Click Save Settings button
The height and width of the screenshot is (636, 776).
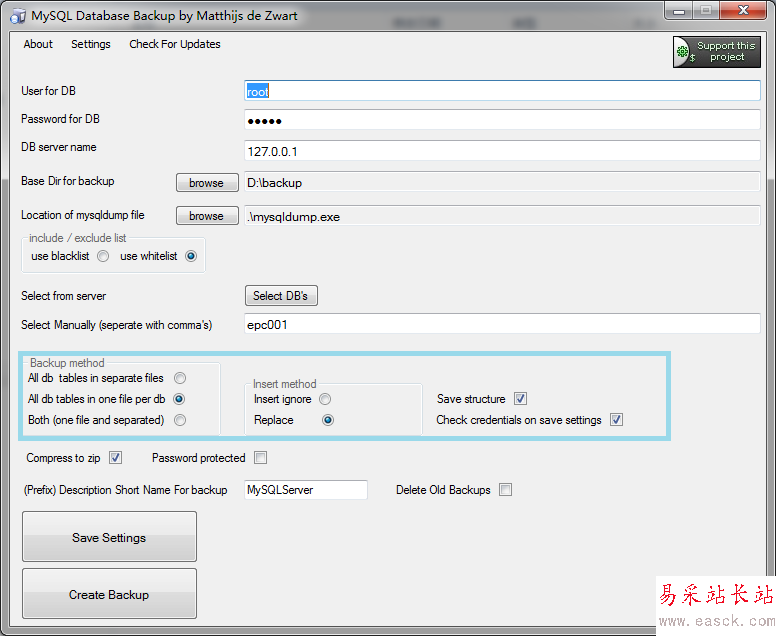109,537
